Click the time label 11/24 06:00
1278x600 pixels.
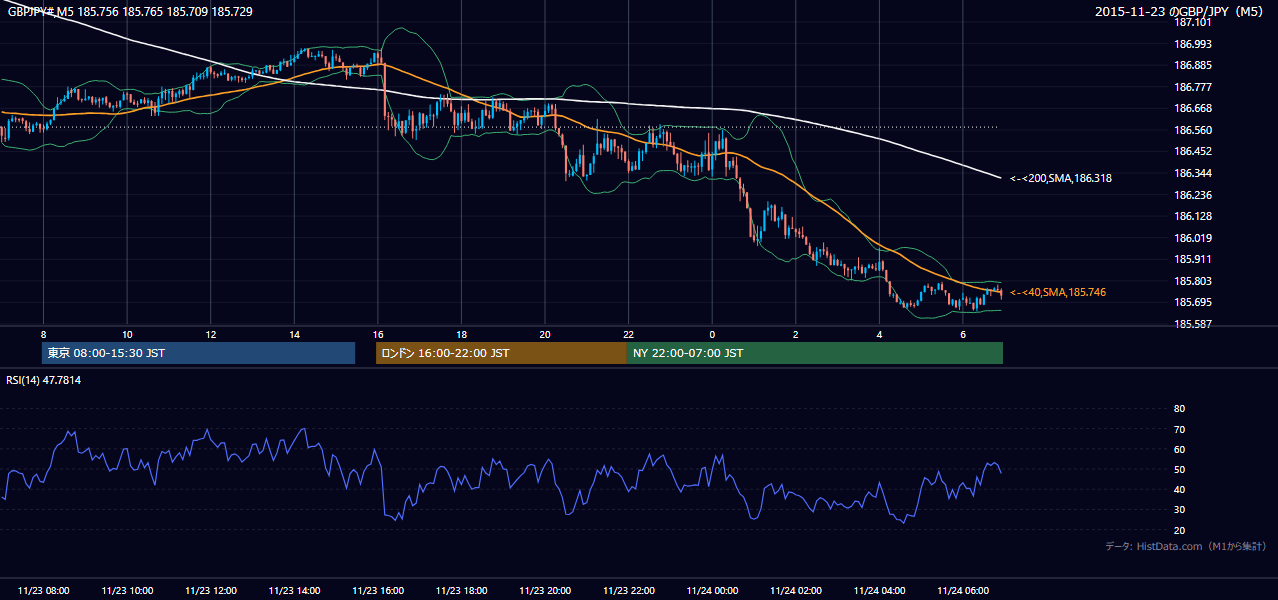(x=962, y=591)
